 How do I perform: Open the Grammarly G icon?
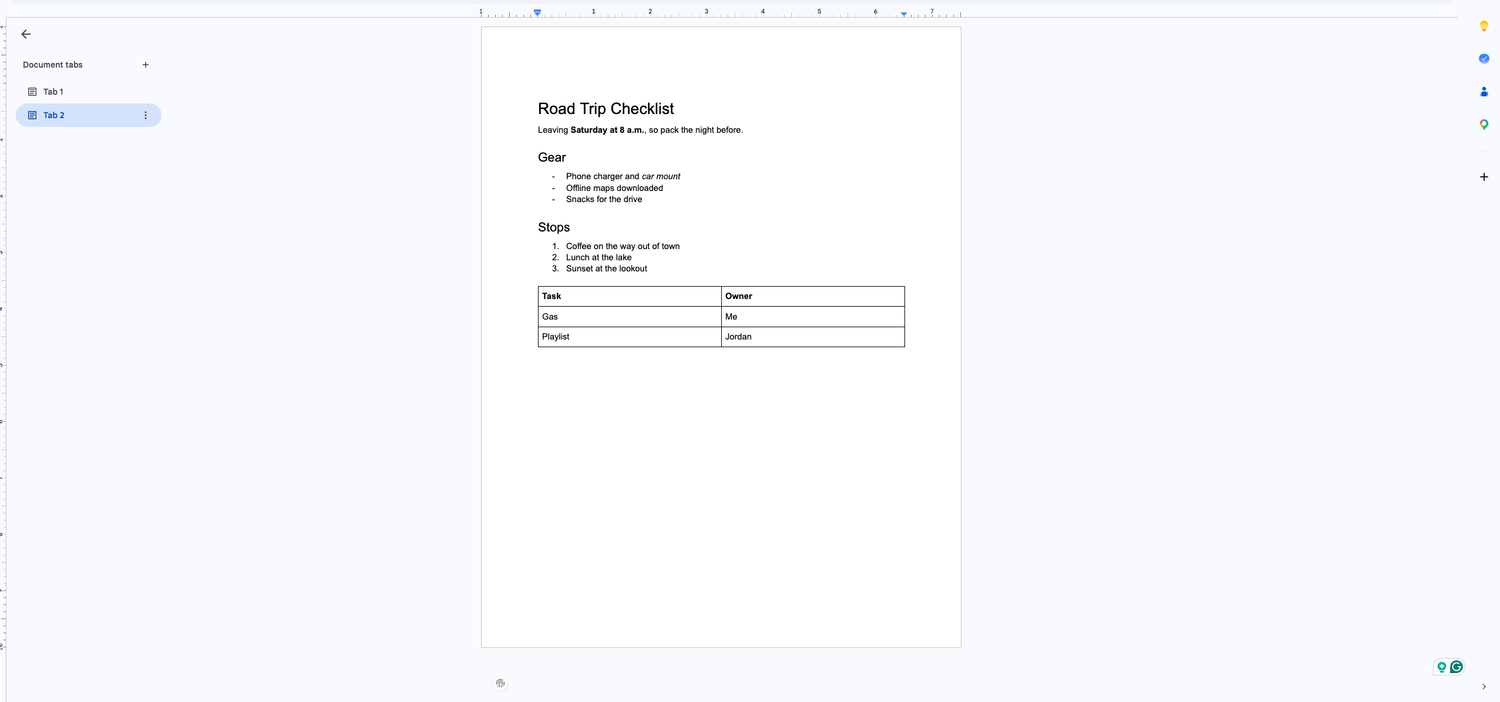[x=1457, y=667]
